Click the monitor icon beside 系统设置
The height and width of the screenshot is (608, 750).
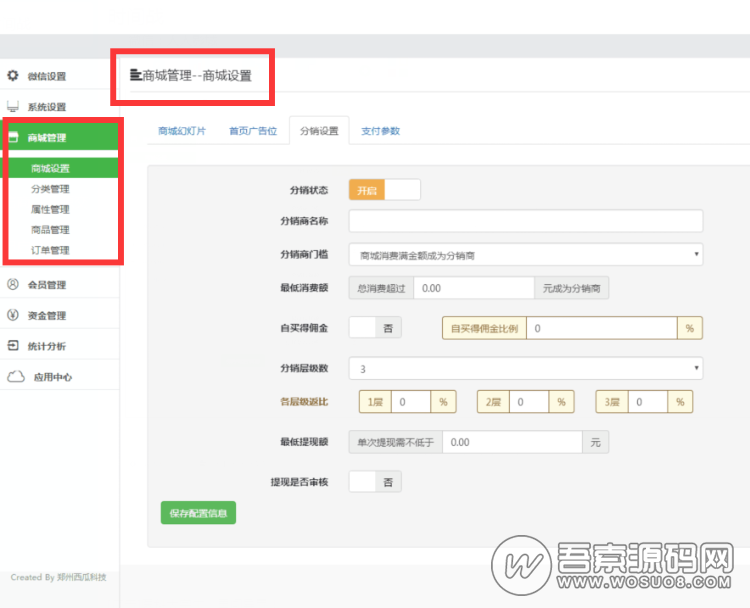pyautogui.click(x=13, y=106)
